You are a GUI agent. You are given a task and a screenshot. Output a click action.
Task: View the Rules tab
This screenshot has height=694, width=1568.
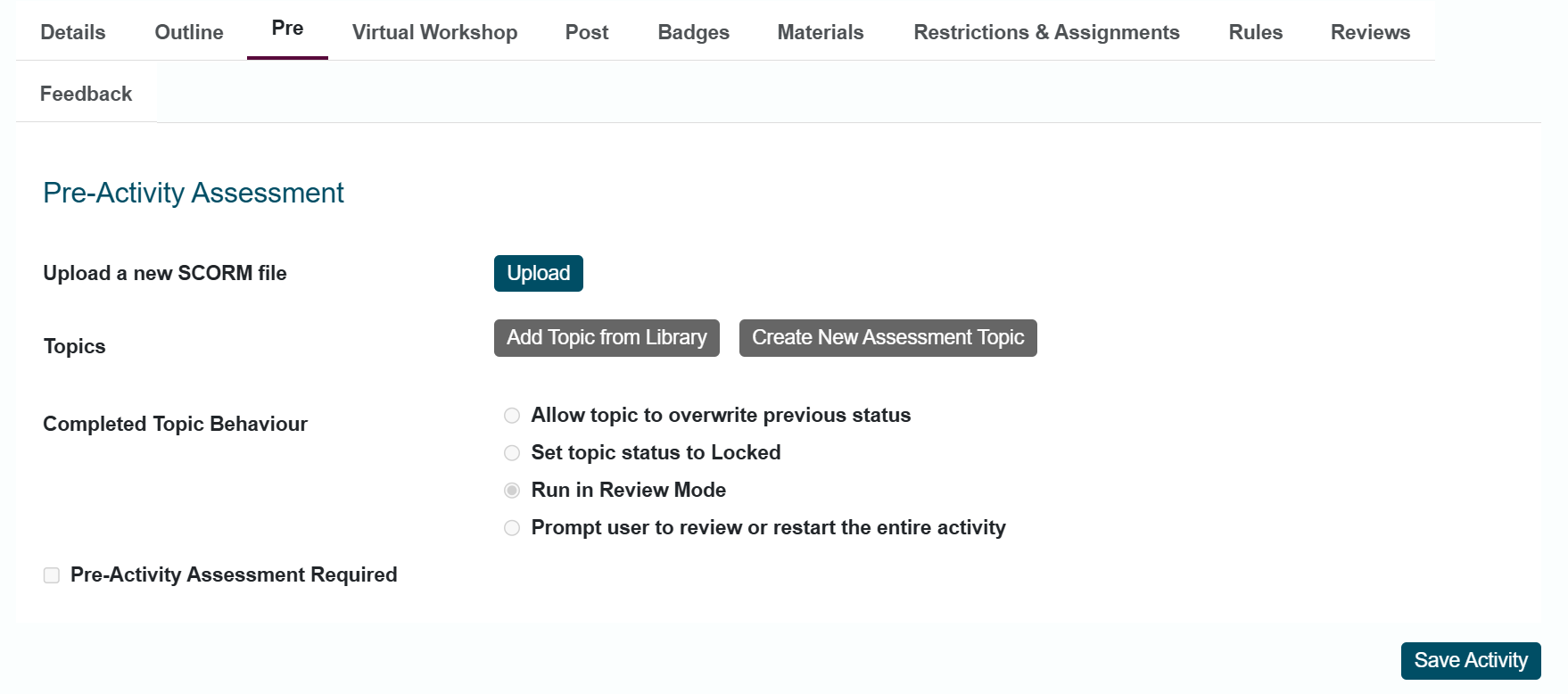(1255, 32)
